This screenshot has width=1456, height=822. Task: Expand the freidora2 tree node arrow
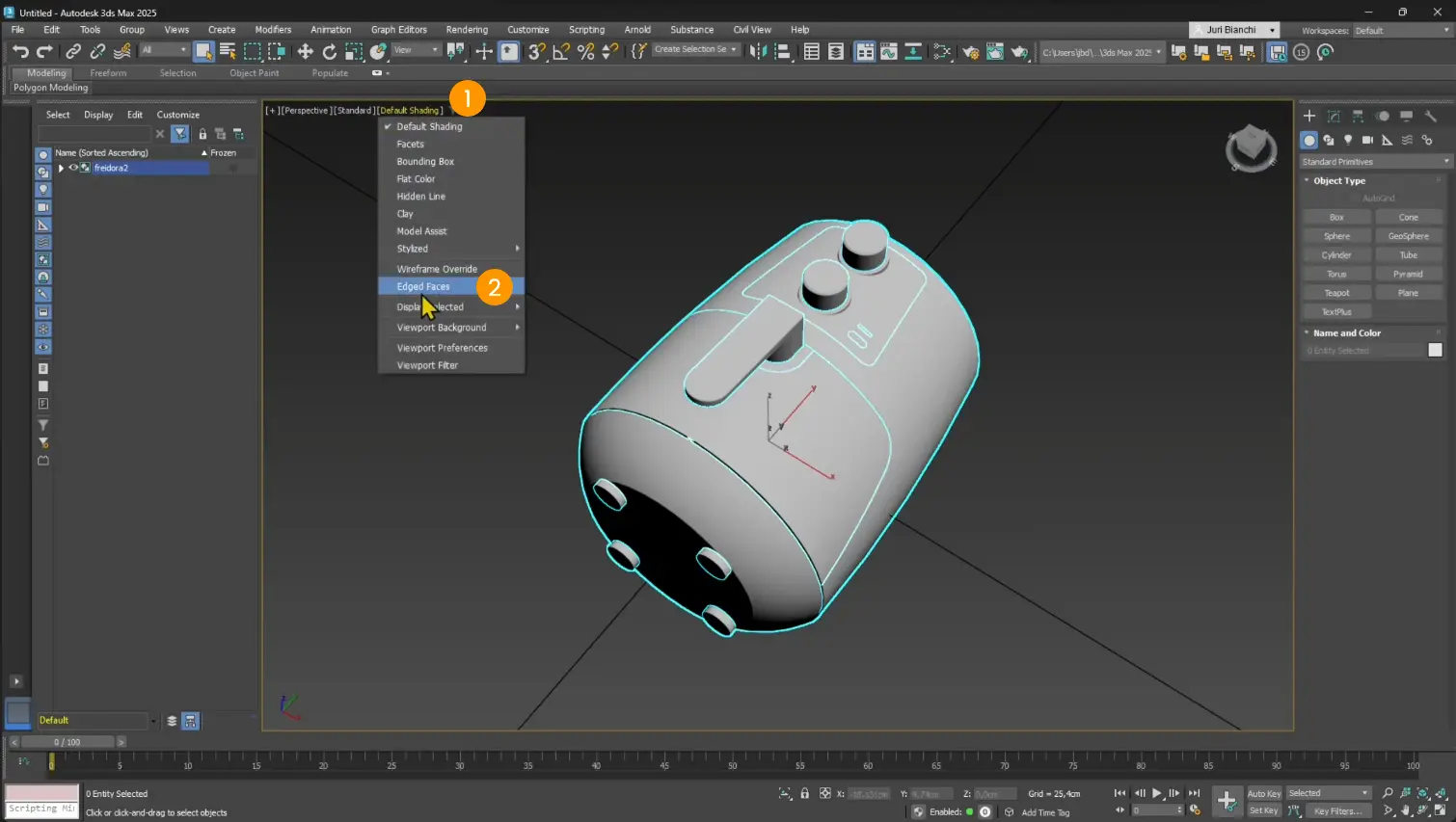tap(61, 168)
